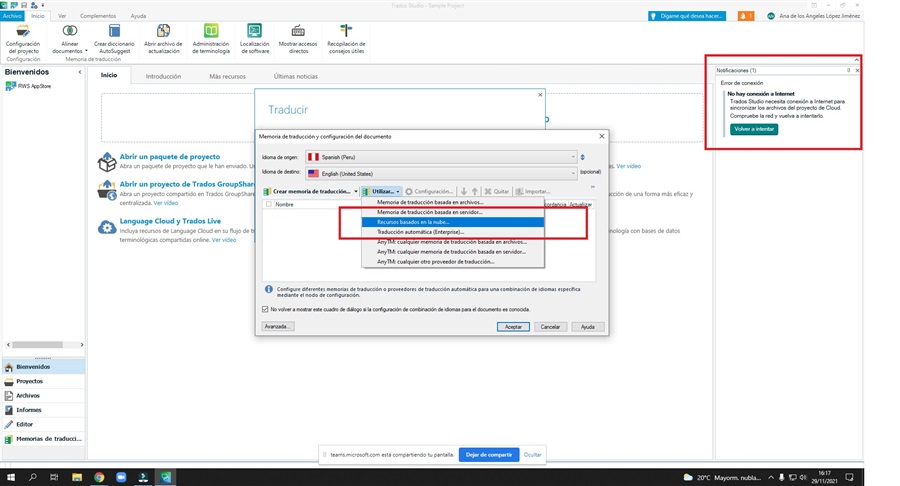Click the Ocultar link in sharing bar
Screen dimensions: 900x486
(x=533, y=454)
